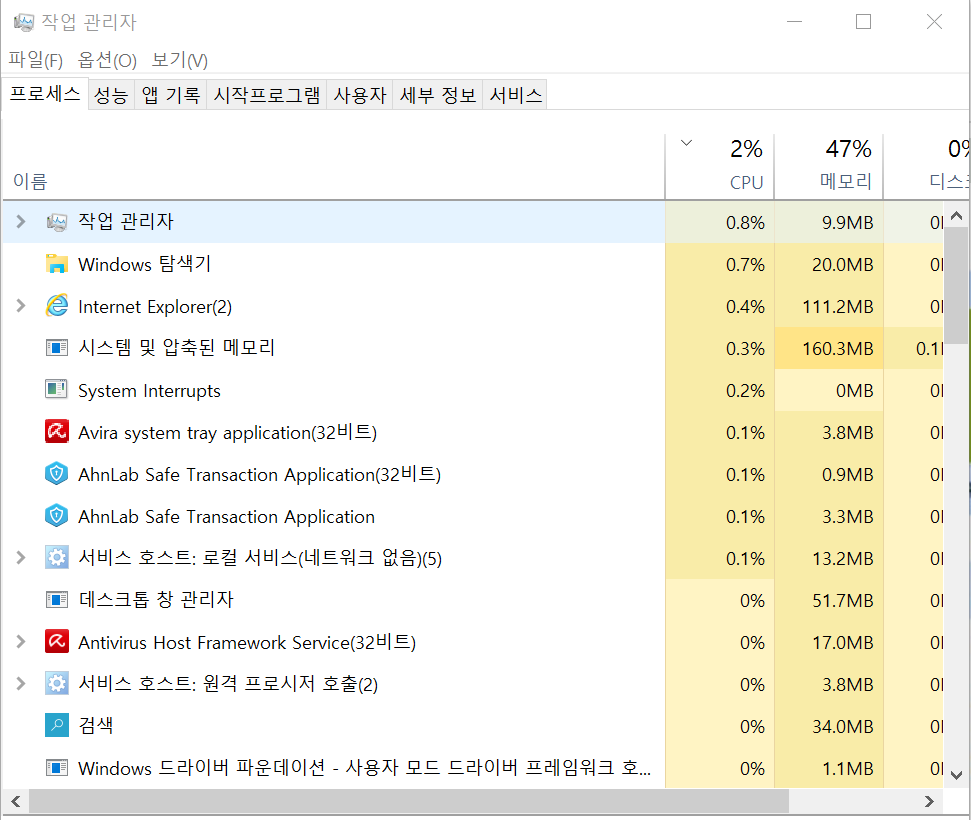Click the System Interrupts process icon
Screen dimensions: 971x820
point(57,390)
